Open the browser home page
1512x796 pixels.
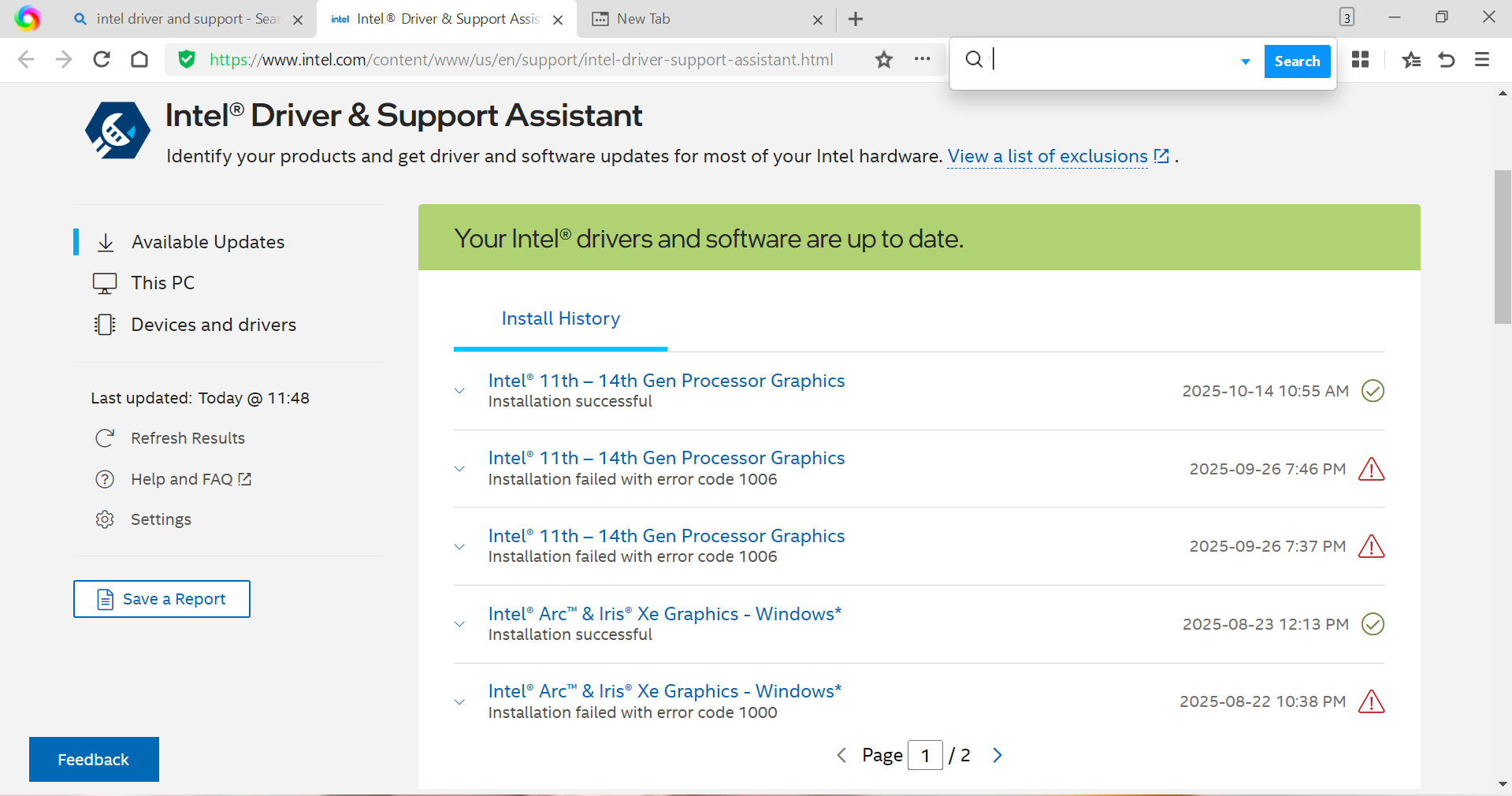pyautogui.click(x=139, y=59)
